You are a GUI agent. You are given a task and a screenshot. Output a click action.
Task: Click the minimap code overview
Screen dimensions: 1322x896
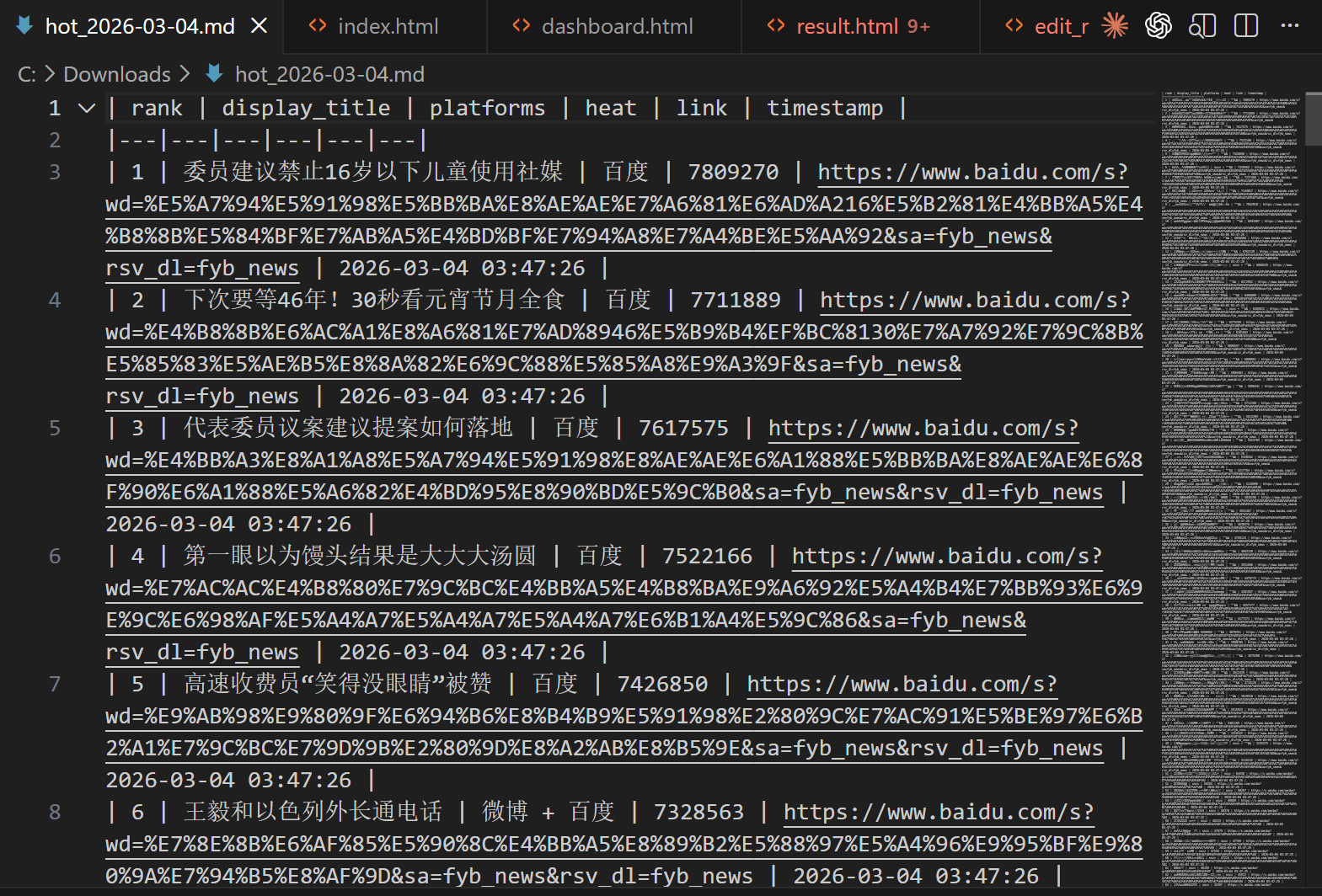click(x=1231, y=421)
